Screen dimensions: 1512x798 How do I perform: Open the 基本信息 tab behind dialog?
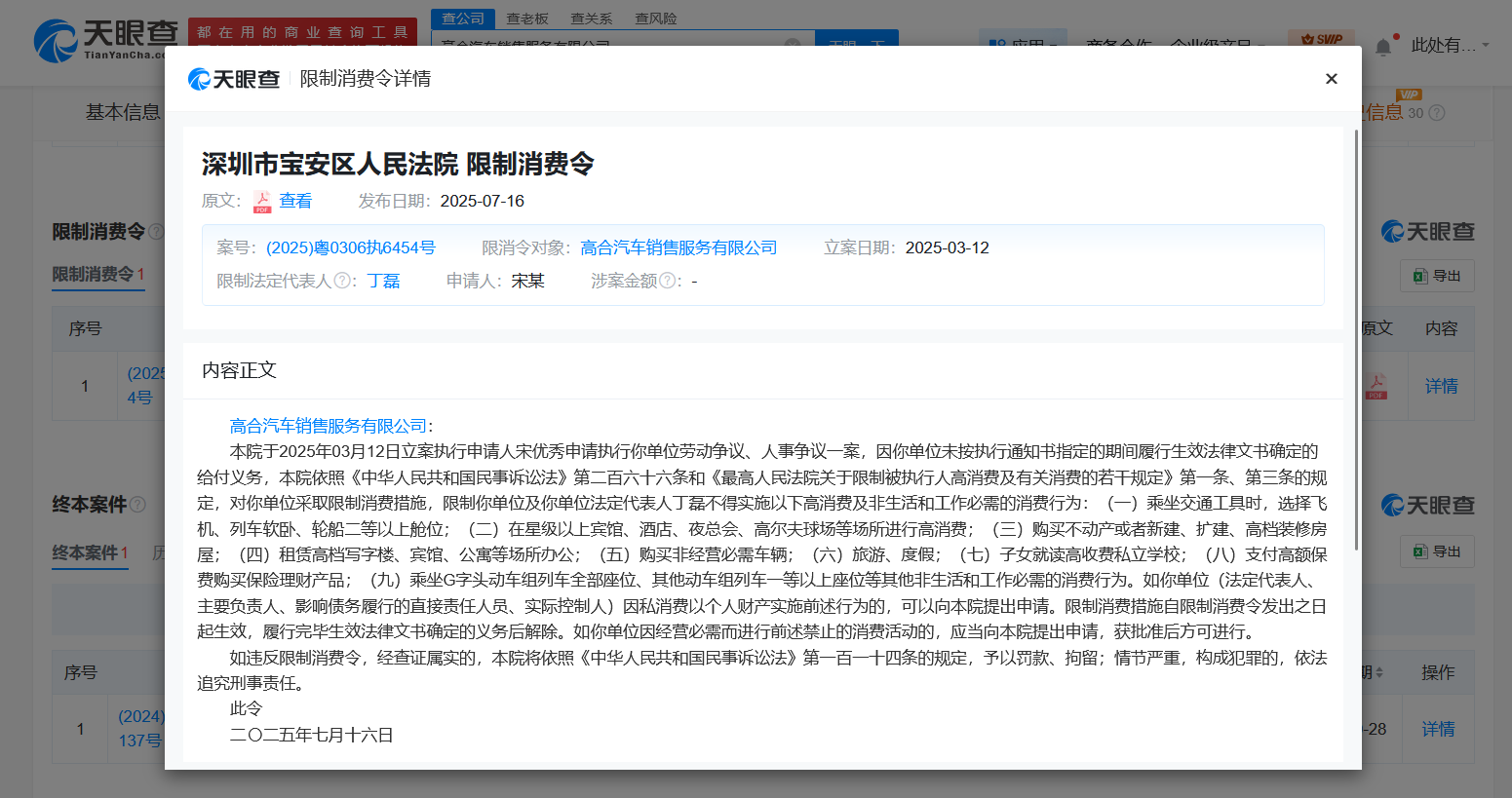tap(123, 112)
